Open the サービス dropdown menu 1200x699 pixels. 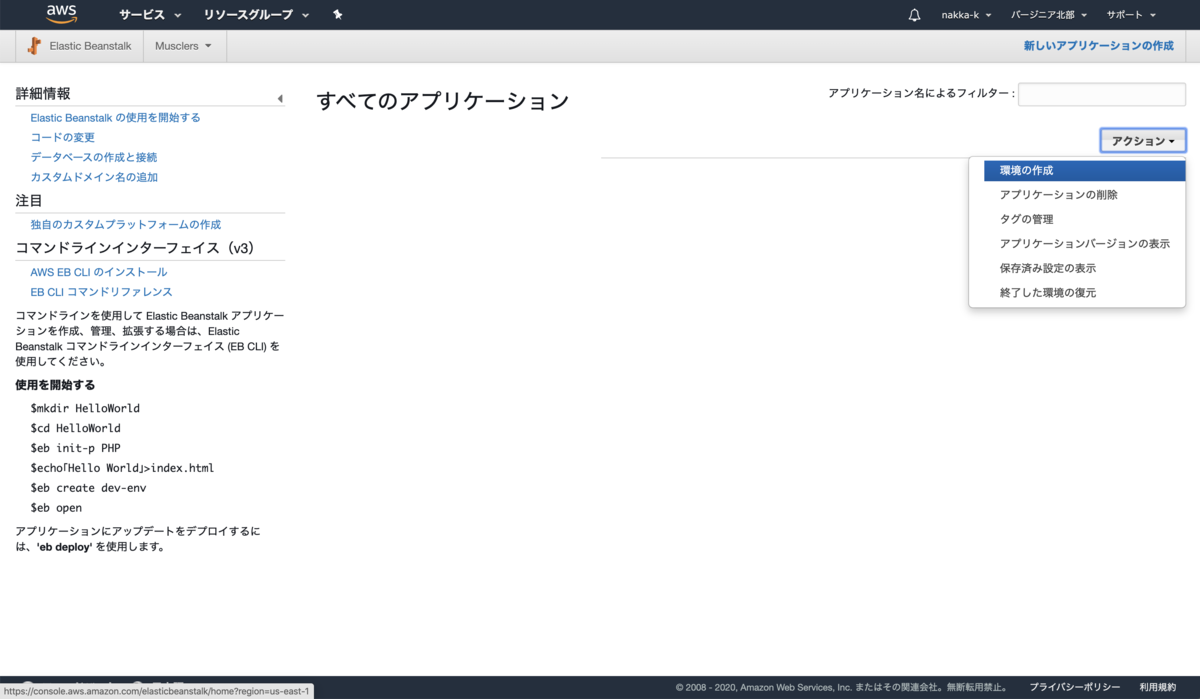point(150,15)
